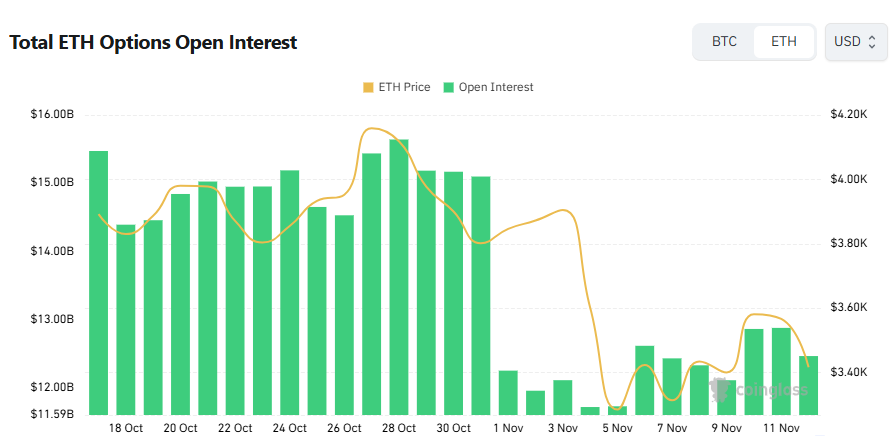Click the 1 Nov x-axis label
The image size is (891, 436).
[508, 428]
